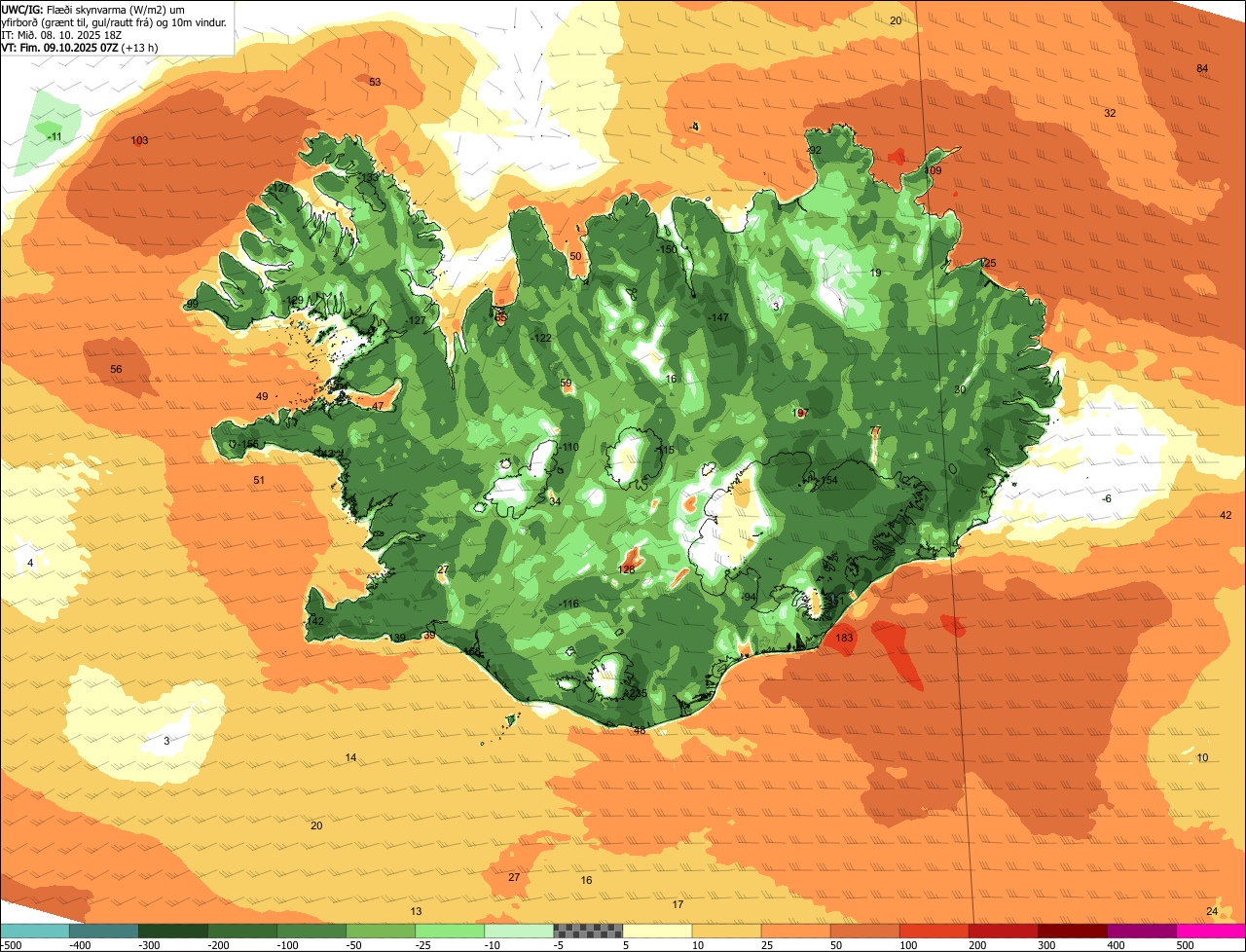Screen dimensions: 1246x952
Task: Click the value '30' in the Eastfjords
Action: tap(960, 389)
